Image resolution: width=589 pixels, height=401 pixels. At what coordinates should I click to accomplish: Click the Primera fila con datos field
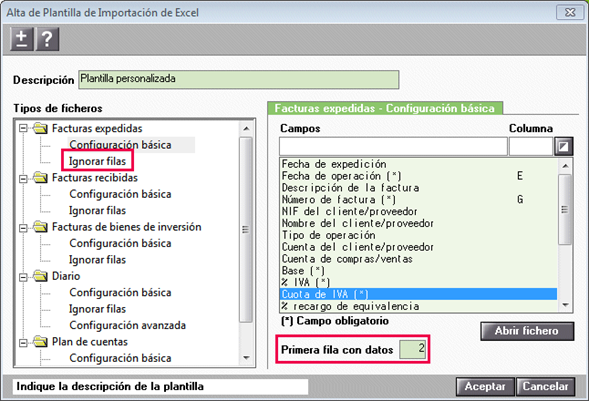pos(412,349)
